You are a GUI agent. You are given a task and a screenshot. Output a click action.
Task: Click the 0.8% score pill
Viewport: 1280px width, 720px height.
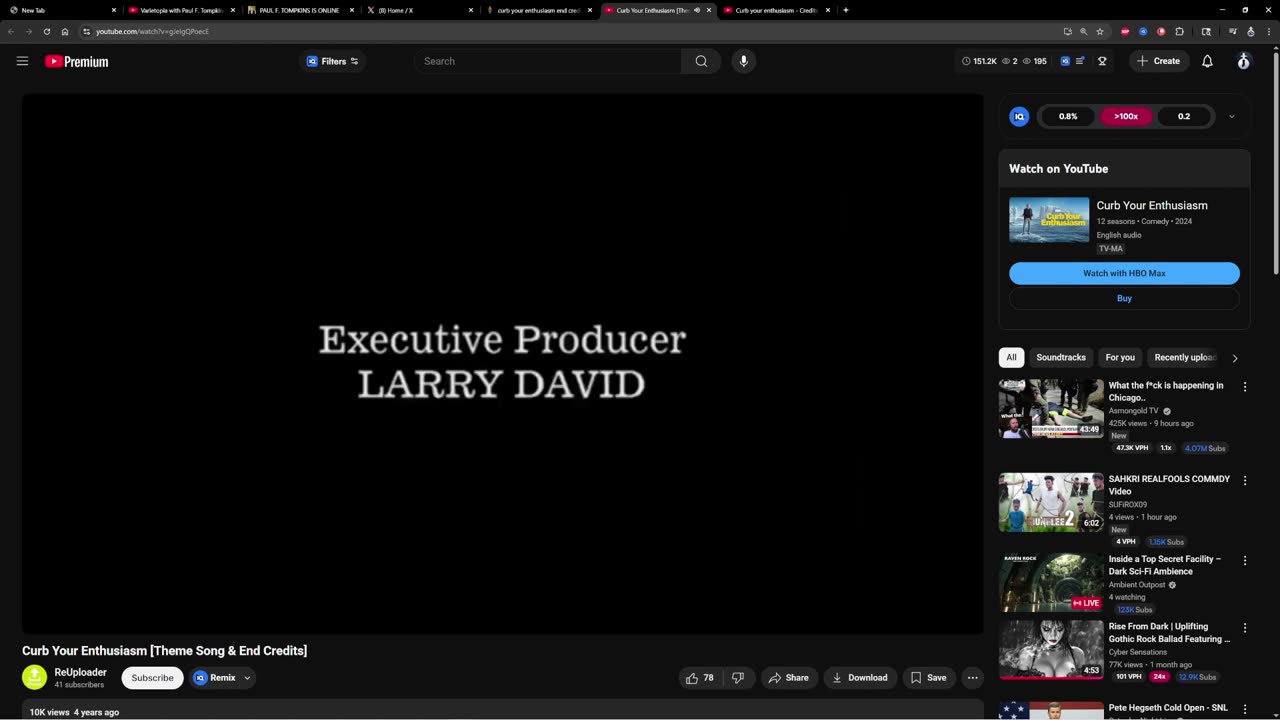pyautogui.click(x=1068, y=116)
